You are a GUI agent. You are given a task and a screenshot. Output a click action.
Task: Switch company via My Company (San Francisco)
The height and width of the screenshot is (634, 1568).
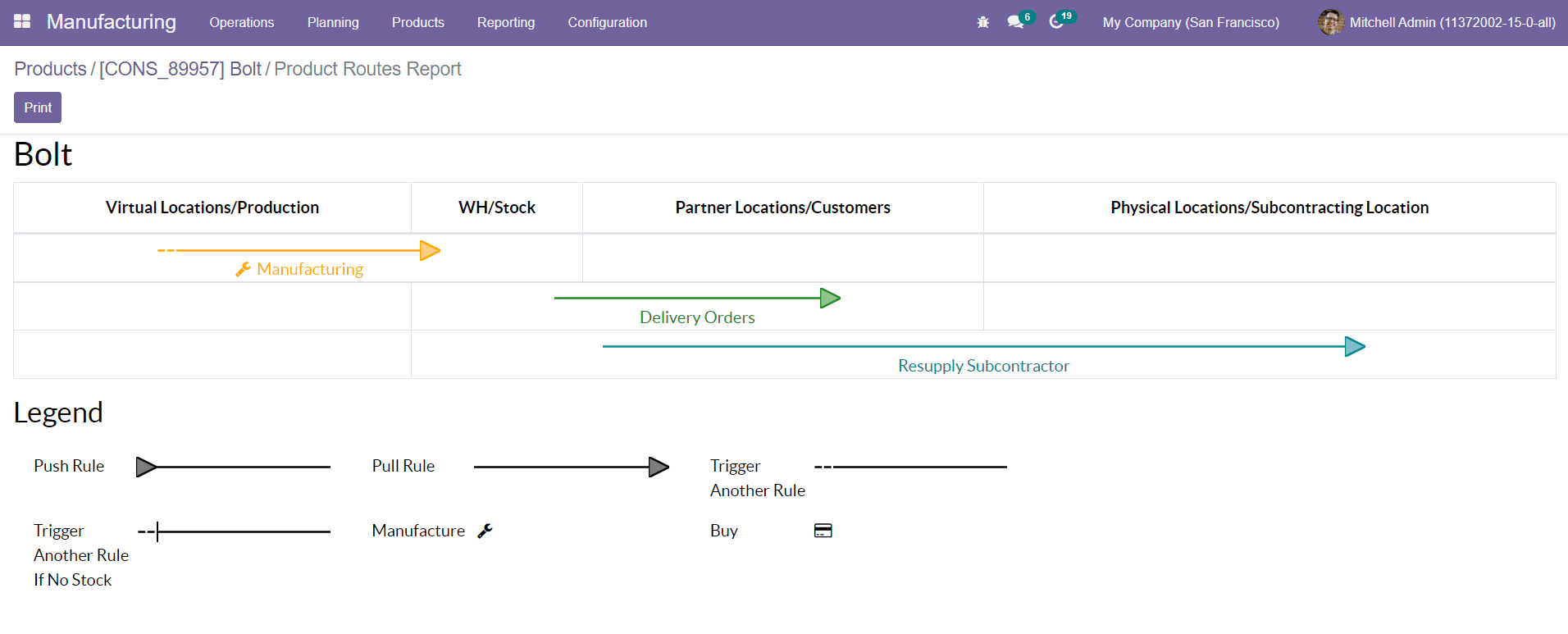pyautogui.click(x=1190, y=22)
